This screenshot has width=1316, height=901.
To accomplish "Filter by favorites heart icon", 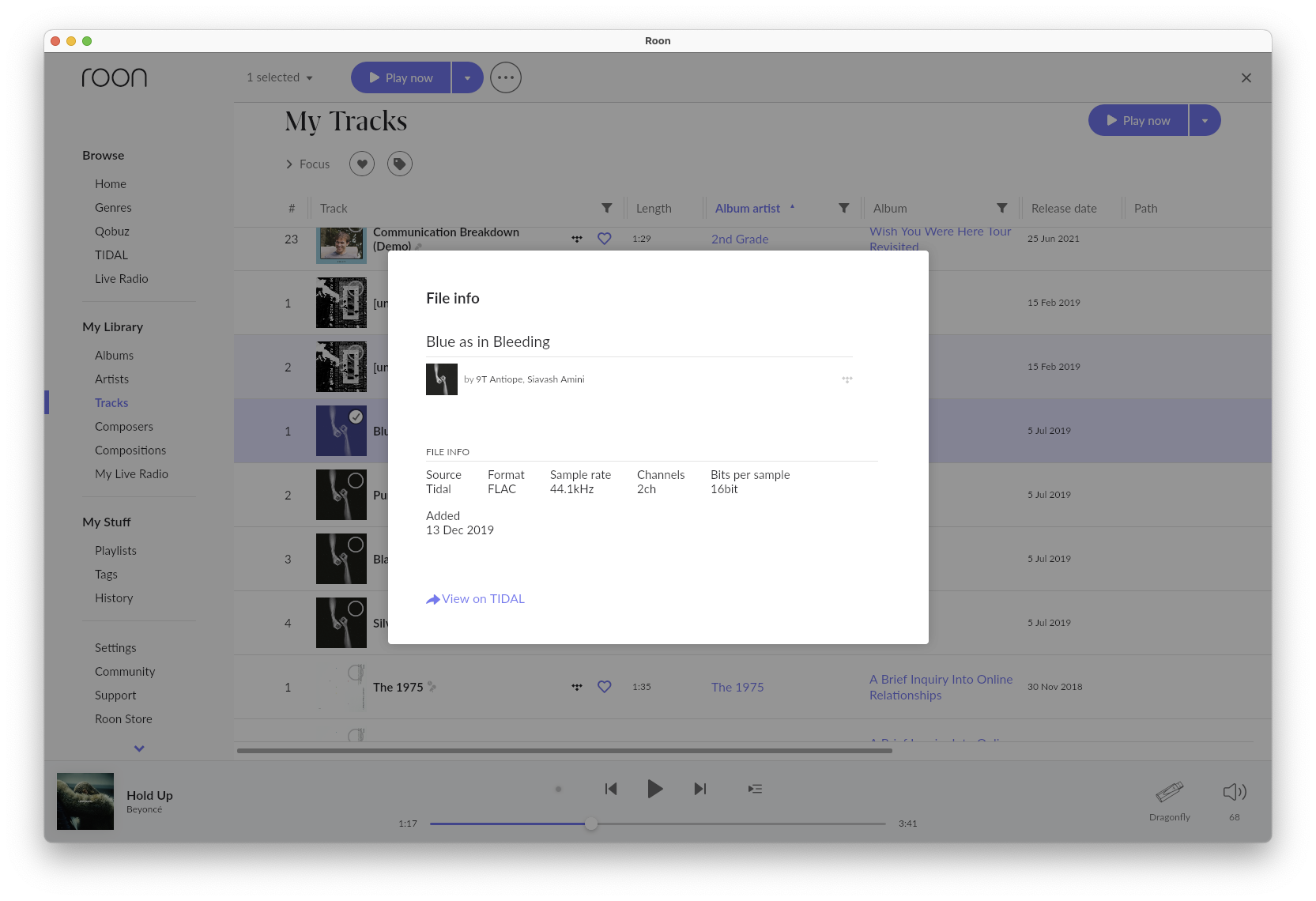I will [362, 164].
